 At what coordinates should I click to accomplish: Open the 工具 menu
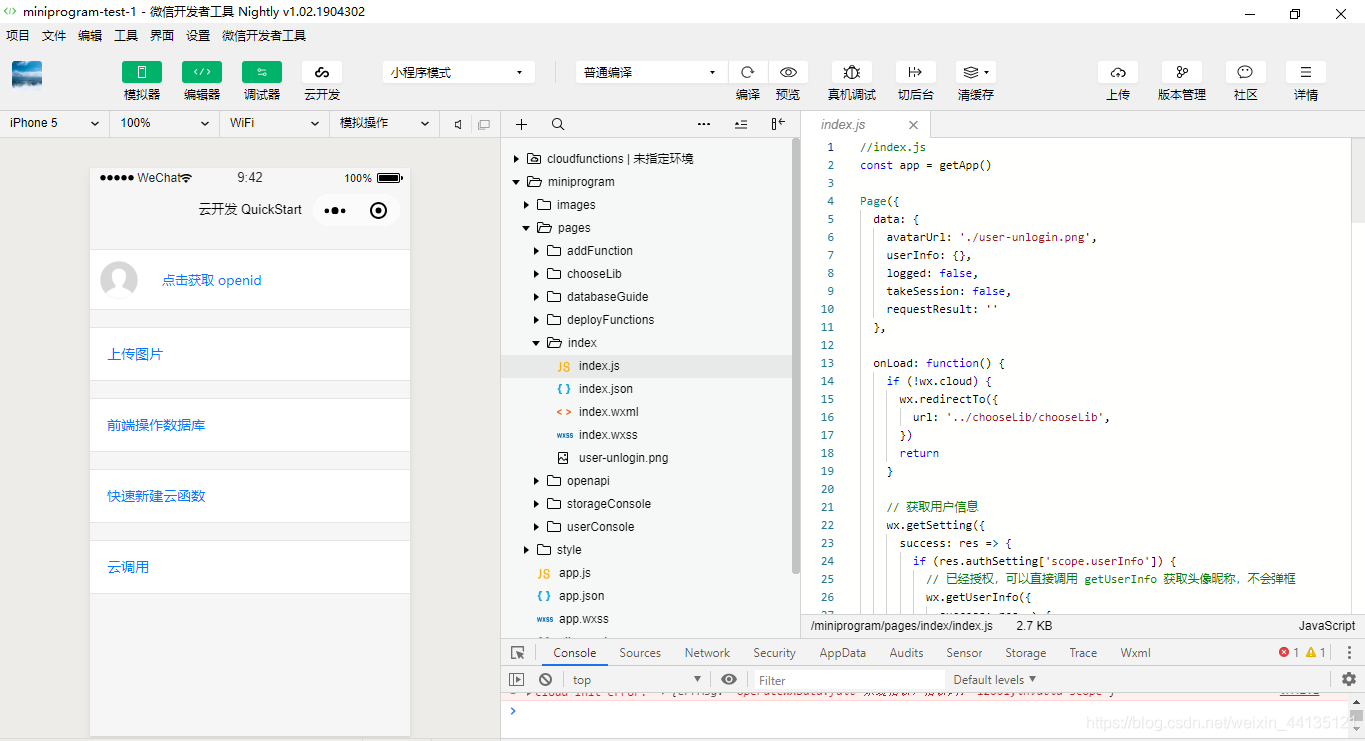point(126,35)
